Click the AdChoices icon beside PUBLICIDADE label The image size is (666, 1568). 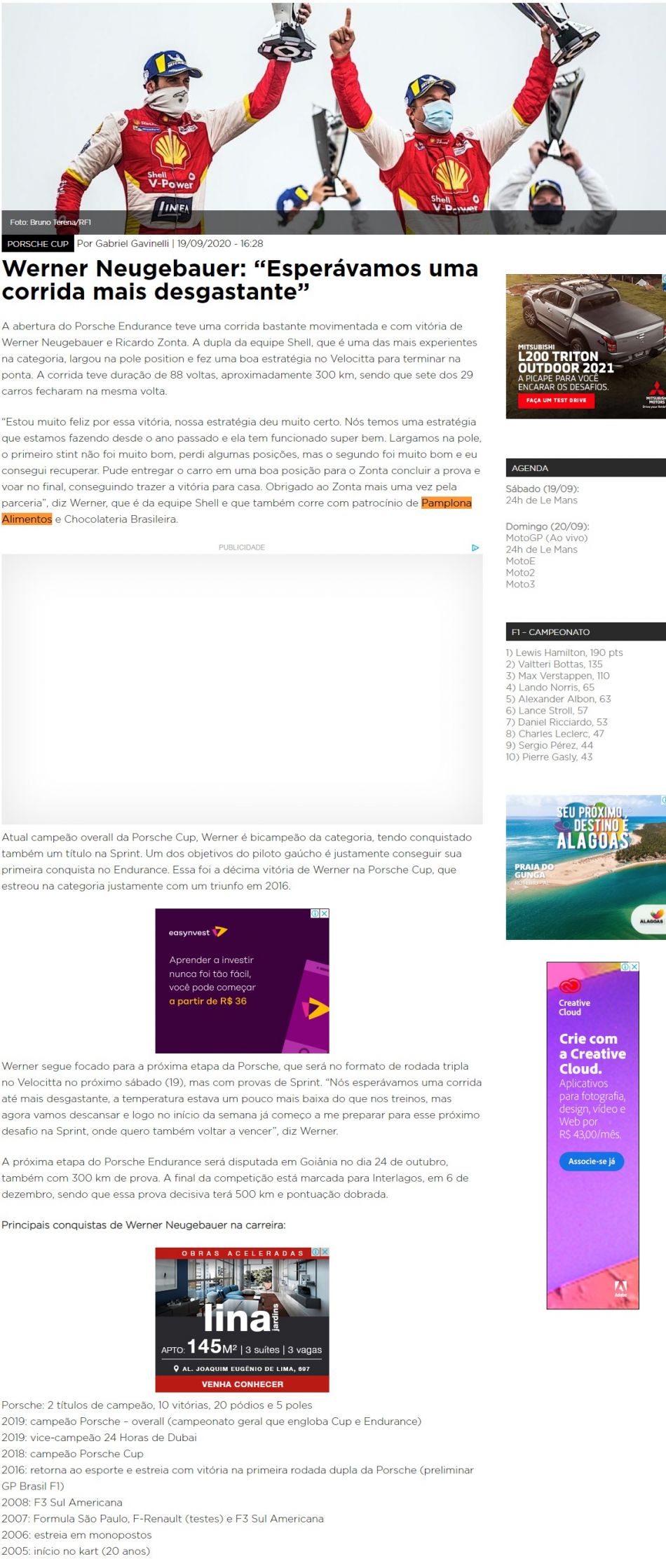coord(475,547)
